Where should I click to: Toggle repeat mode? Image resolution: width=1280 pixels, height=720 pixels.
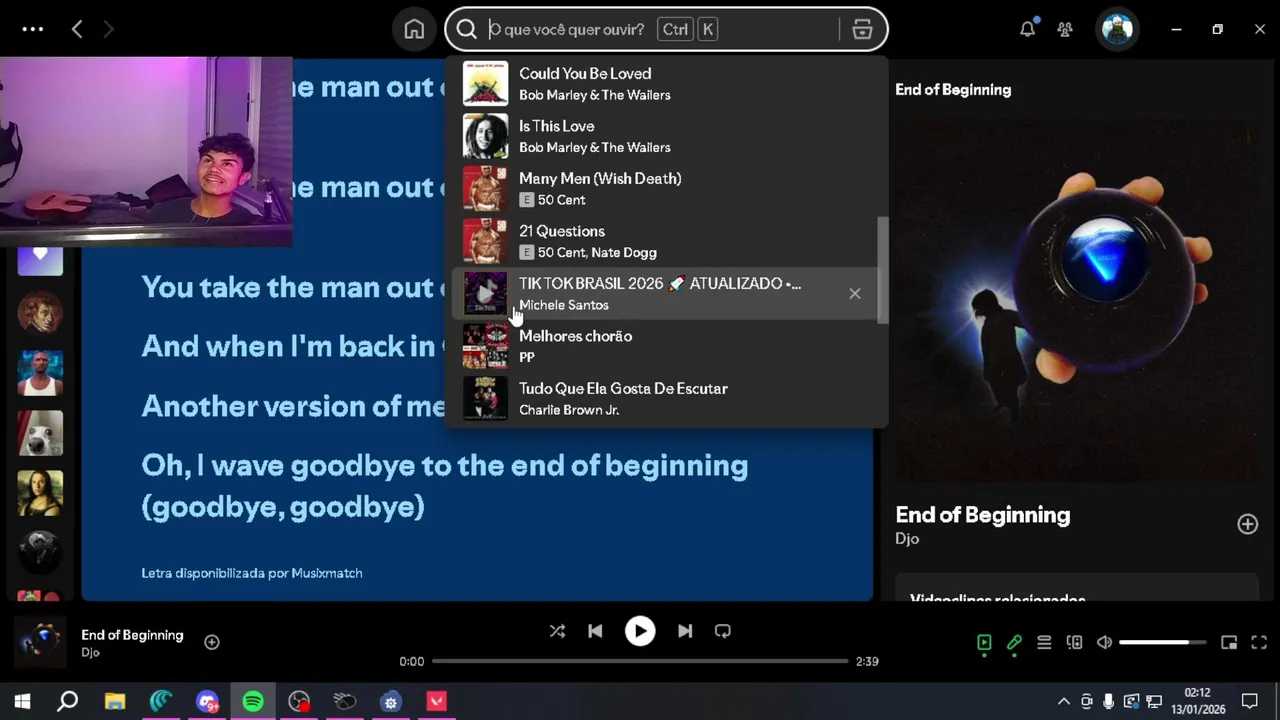723,631
